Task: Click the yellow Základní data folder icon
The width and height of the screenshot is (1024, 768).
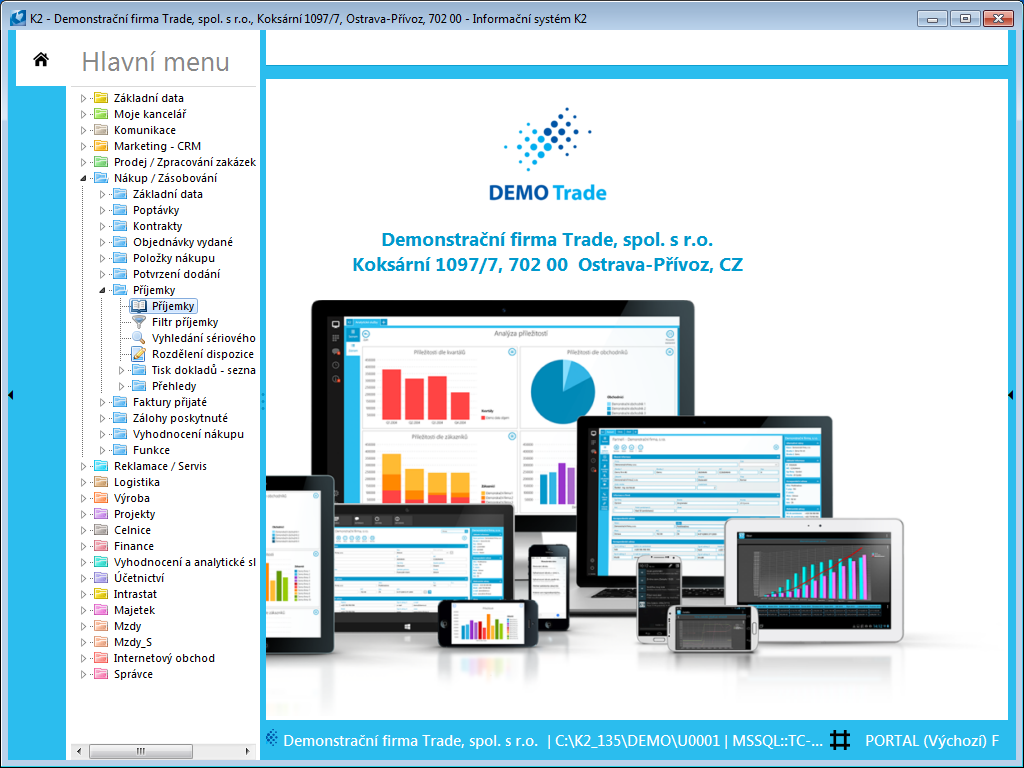Action: coord(101,98)
